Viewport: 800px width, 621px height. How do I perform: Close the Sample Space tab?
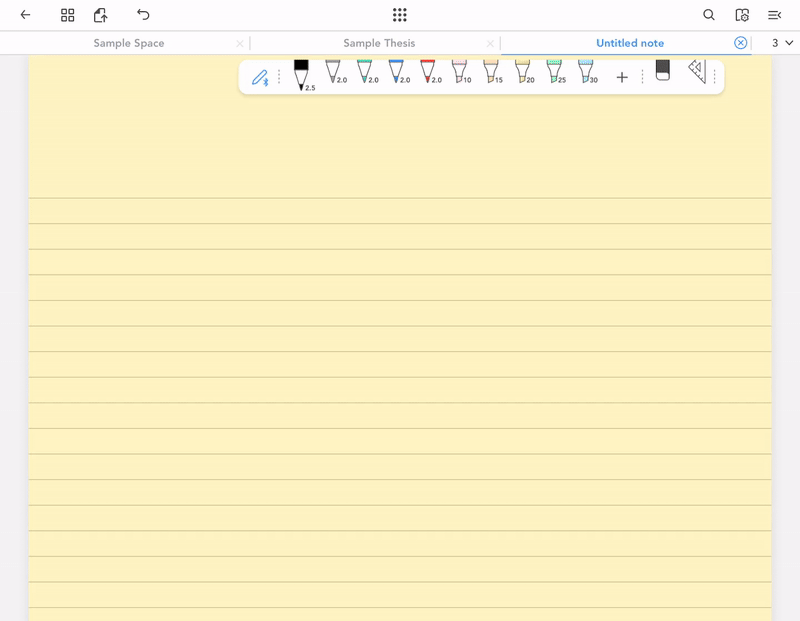pyautogui.click(x=240, y=44)
